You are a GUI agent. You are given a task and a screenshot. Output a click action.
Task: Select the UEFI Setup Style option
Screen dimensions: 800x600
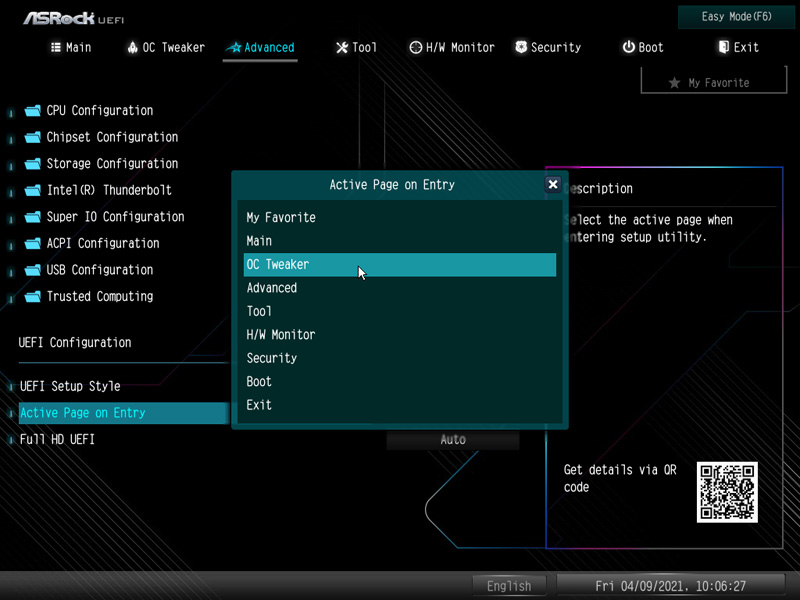pyautogui.click(x=70, y=386)
